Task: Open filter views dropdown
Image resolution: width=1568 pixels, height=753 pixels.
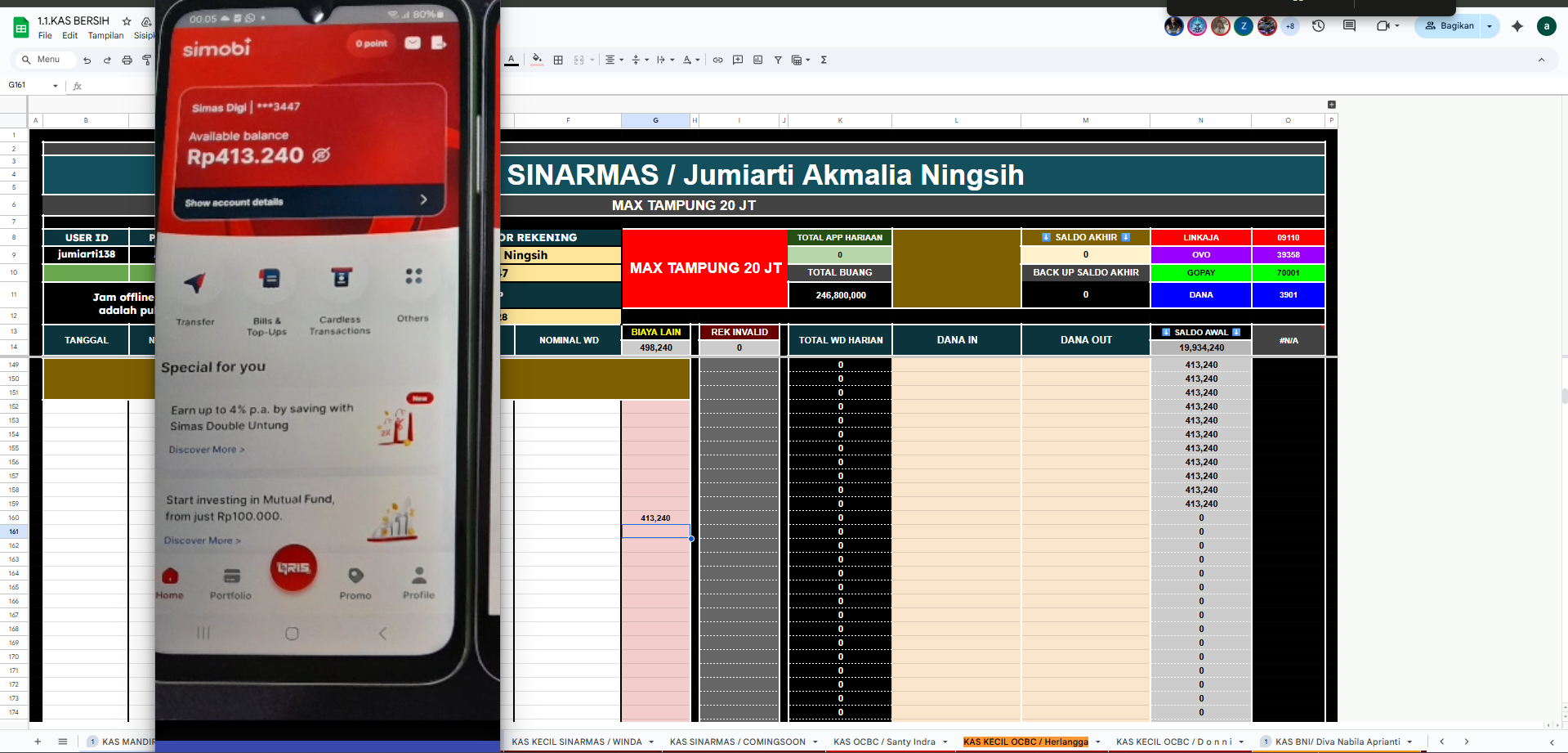Action: 801,60
